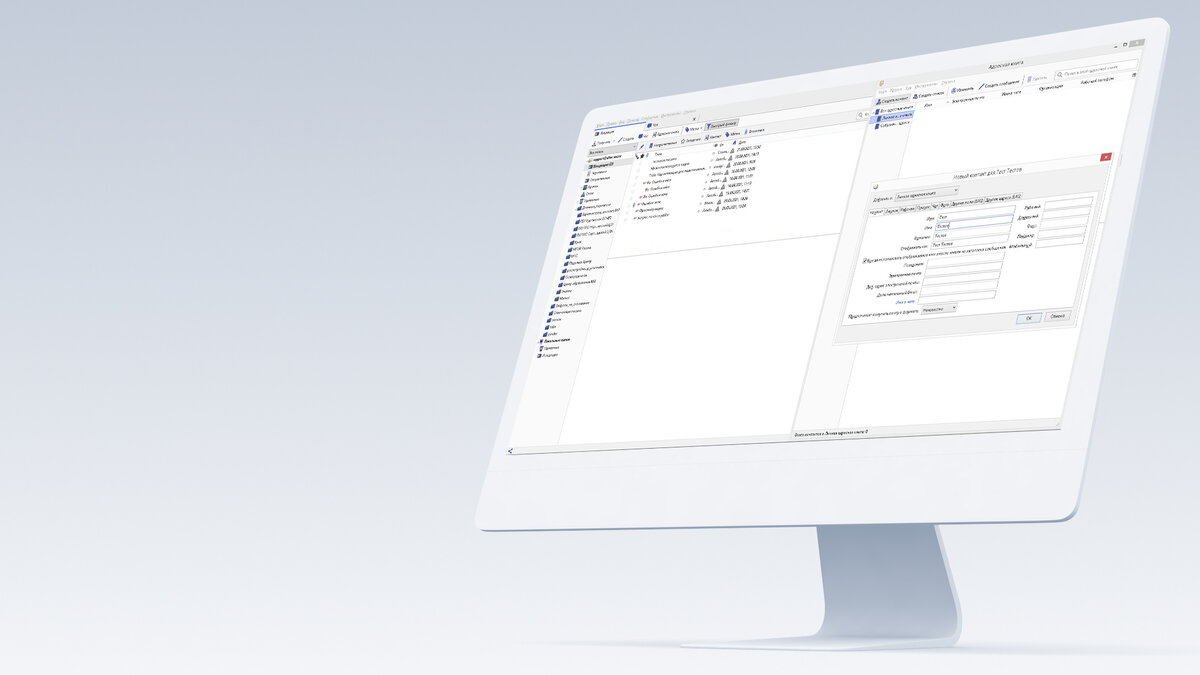Click 'Изменить' in Address Book toolbar

click(x=963, y=89)
